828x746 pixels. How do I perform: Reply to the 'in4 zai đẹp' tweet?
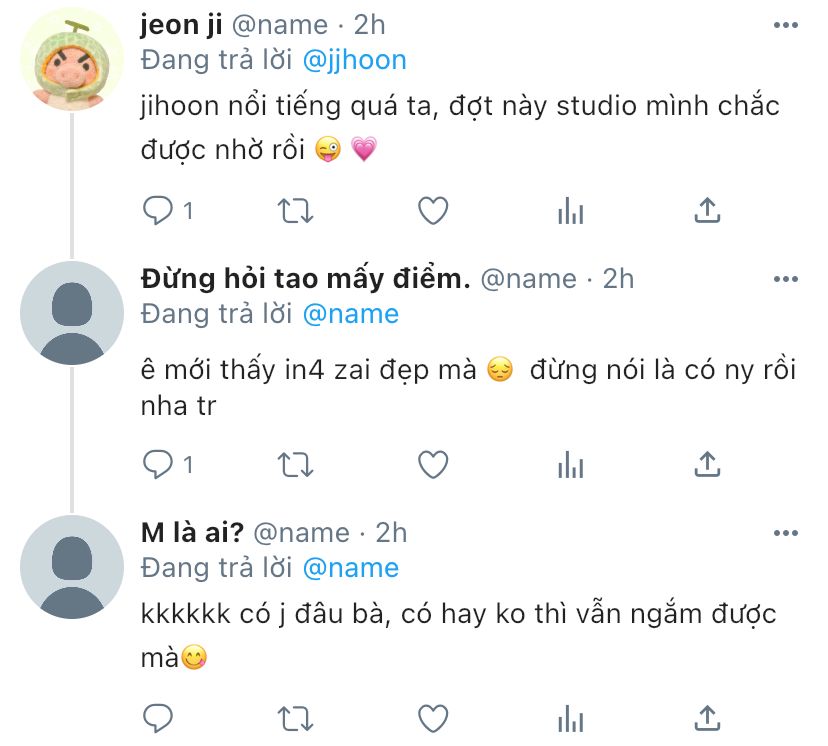(159, 464)
